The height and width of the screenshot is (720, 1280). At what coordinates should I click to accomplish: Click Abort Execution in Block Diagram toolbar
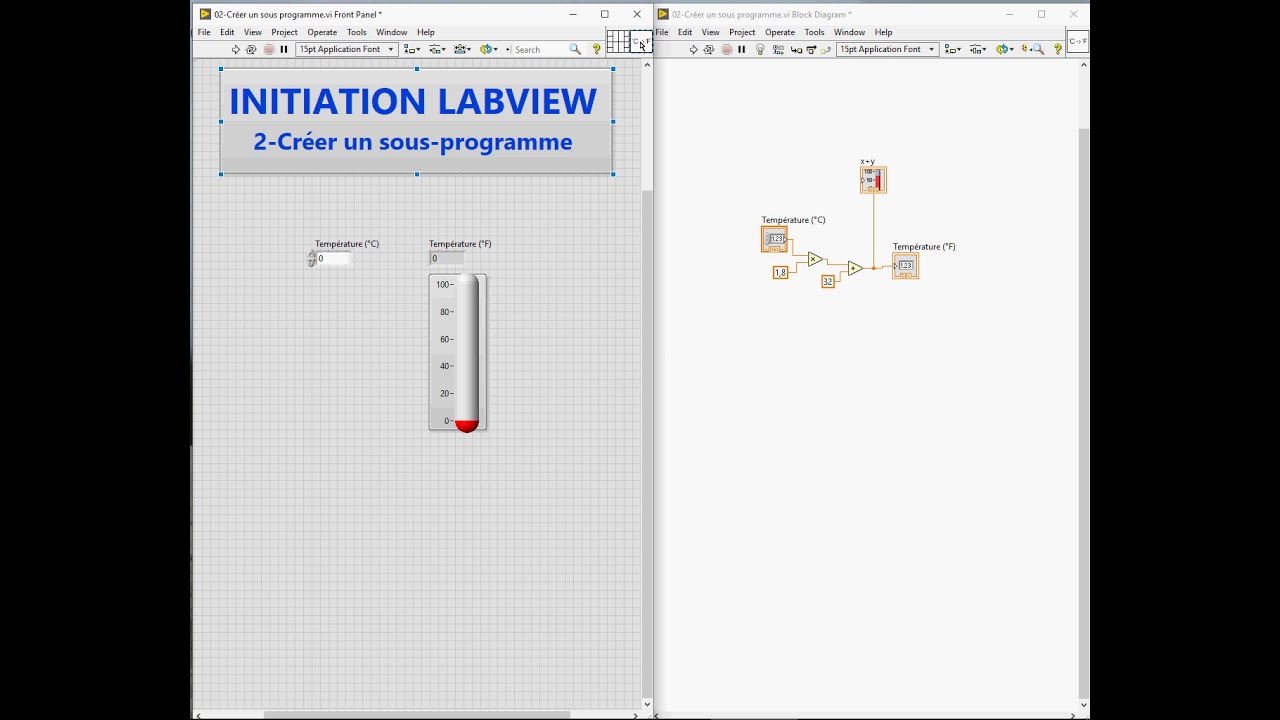727,49
